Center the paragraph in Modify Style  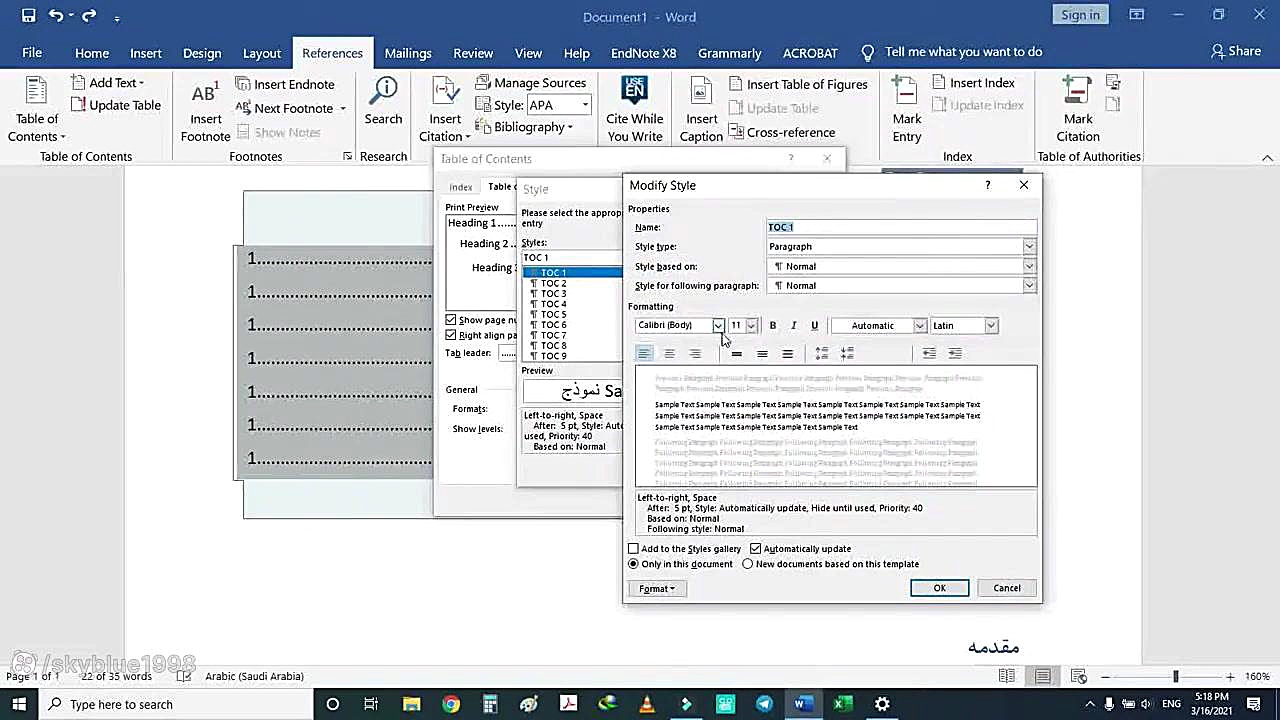(669, 353)
